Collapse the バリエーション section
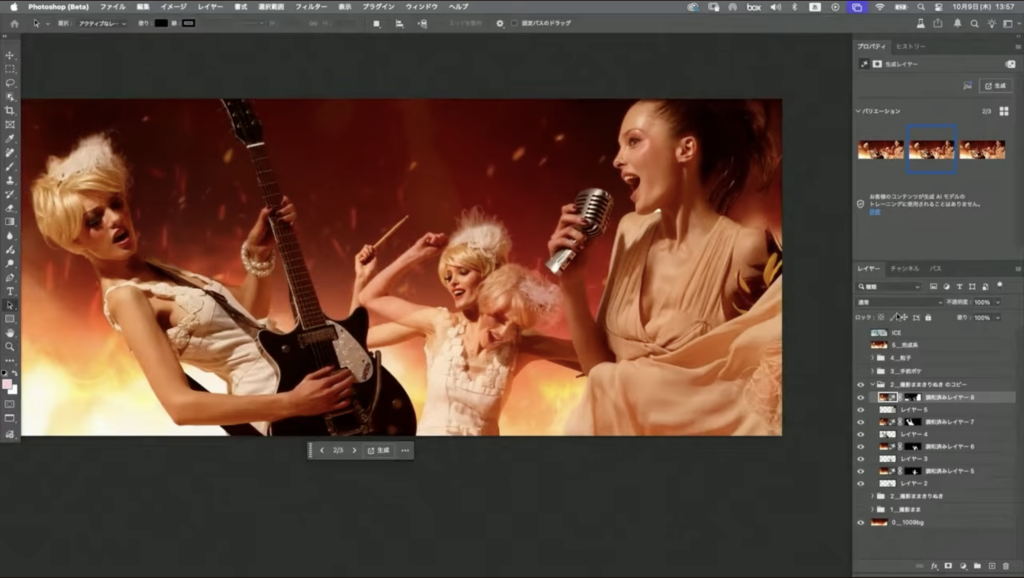 tap(858, 111)
